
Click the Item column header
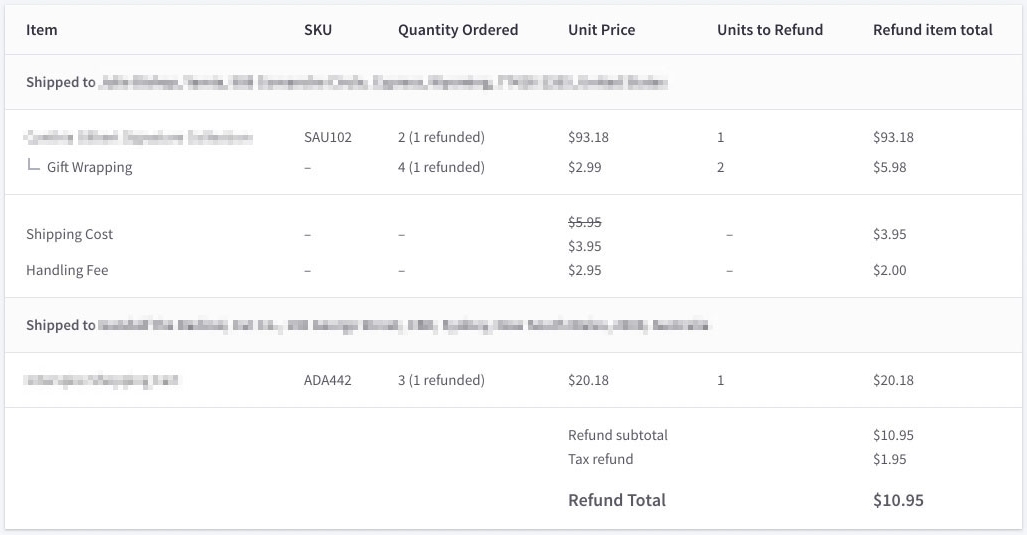[x=42, y=30]
